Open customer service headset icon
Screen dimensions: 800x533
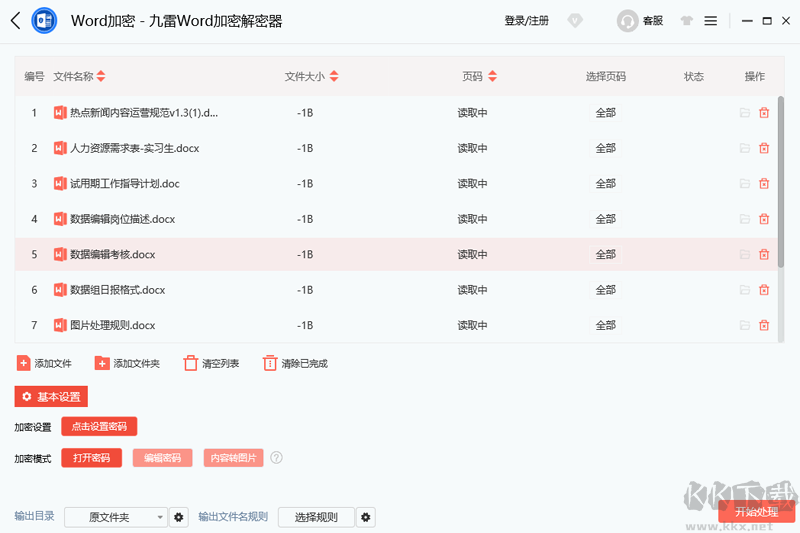[628, 21]
